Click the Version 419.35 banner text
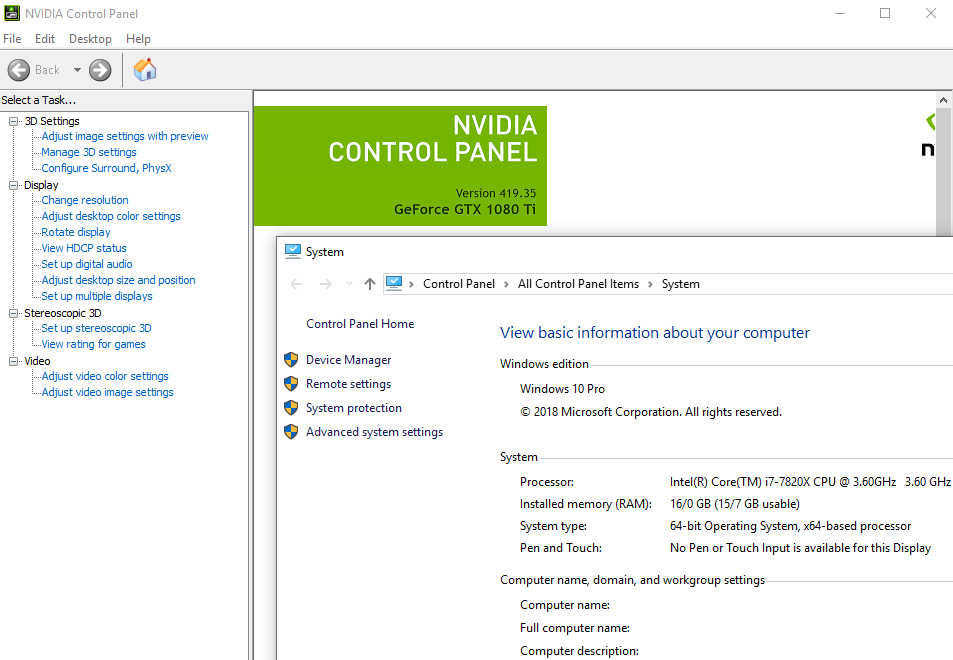This screenshot has width=953, height=660. pos(496,193)
